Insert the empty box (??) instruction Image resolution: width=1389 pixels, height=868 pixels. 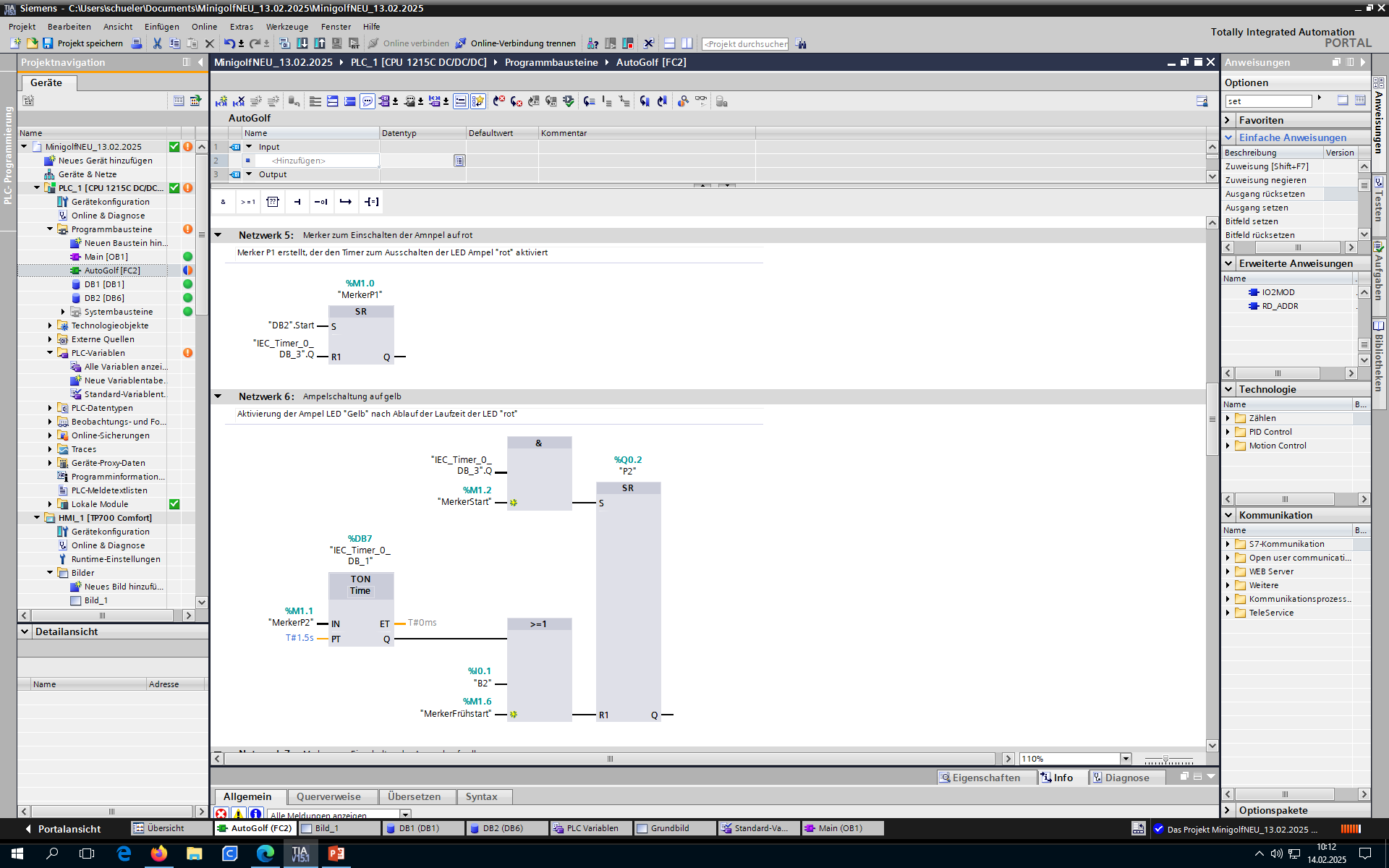click(x=273, y=202)
